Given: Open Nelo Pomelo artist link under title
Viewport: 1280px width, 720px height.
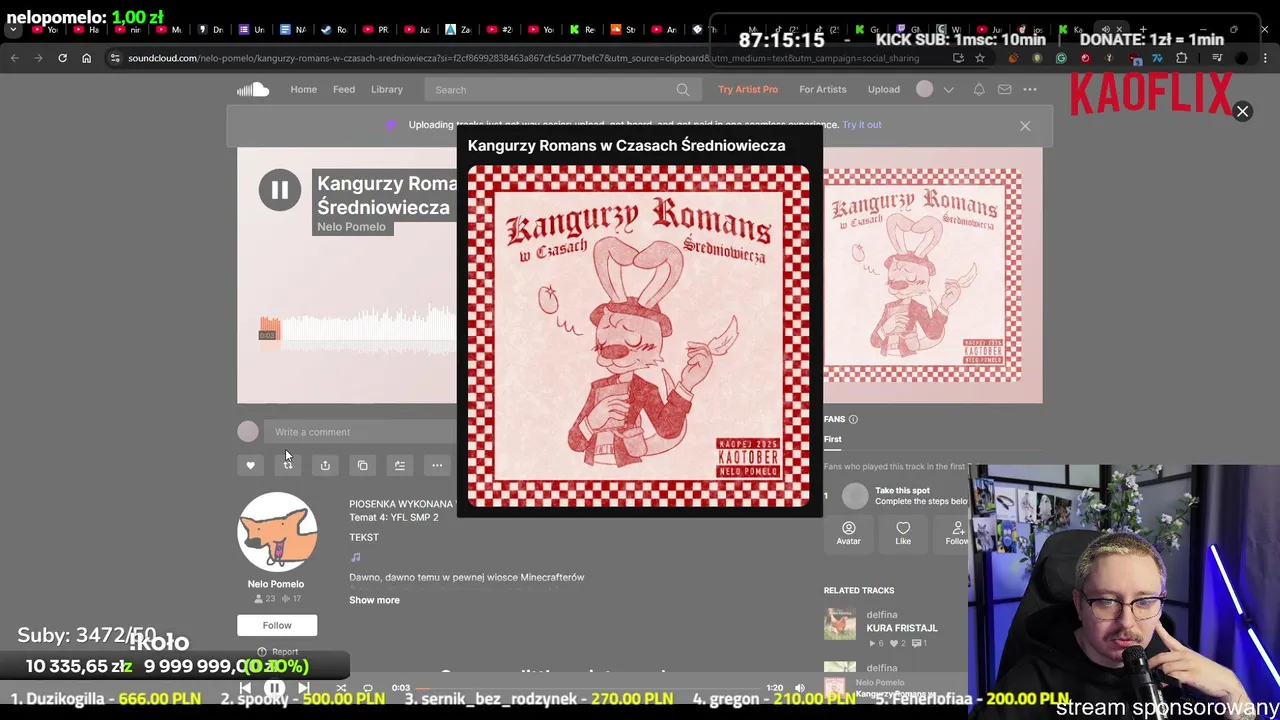Looking at the screenshot, I should [351, 227].
